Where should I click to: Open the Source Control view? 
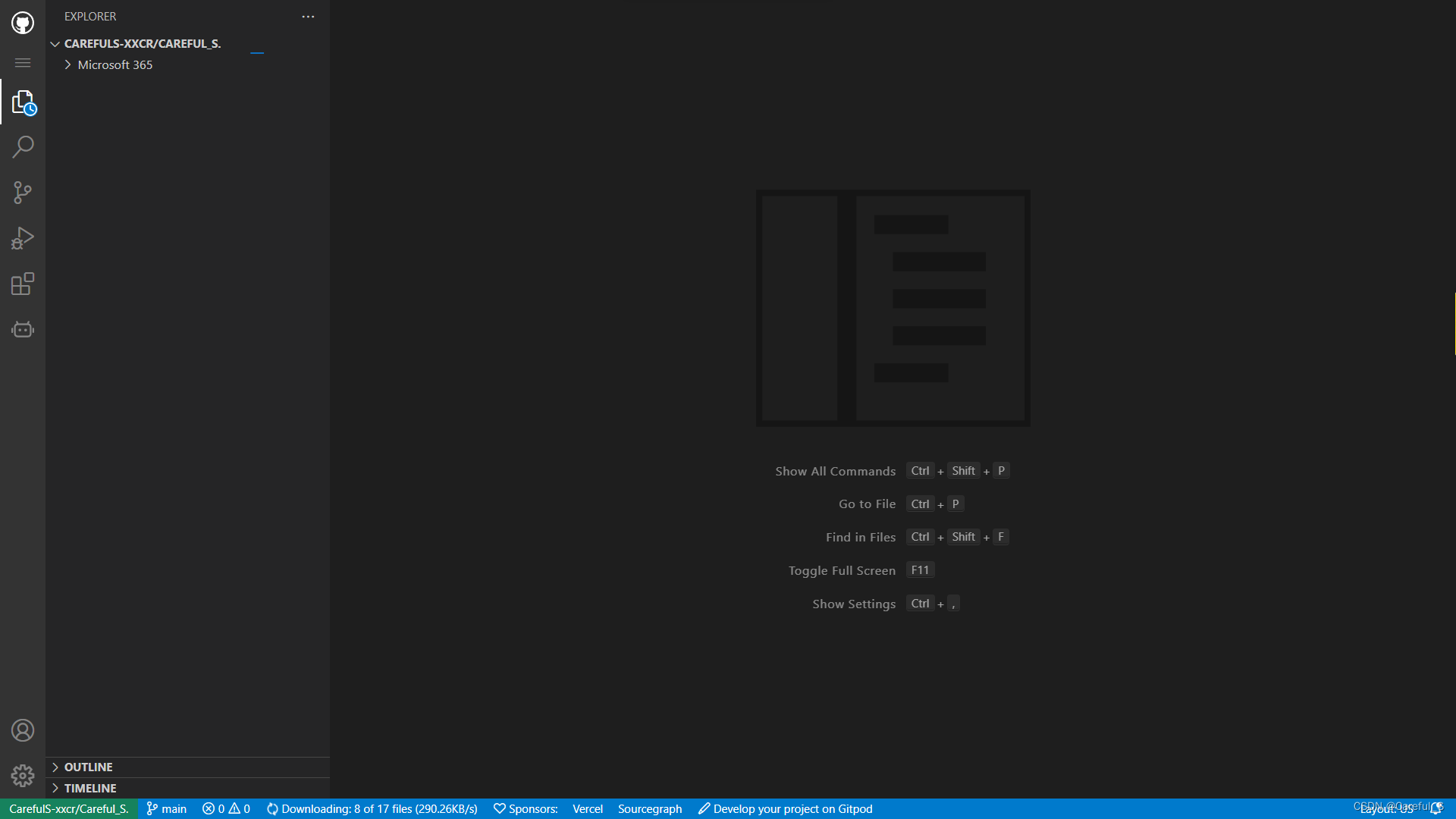click(x=23, y=193)
